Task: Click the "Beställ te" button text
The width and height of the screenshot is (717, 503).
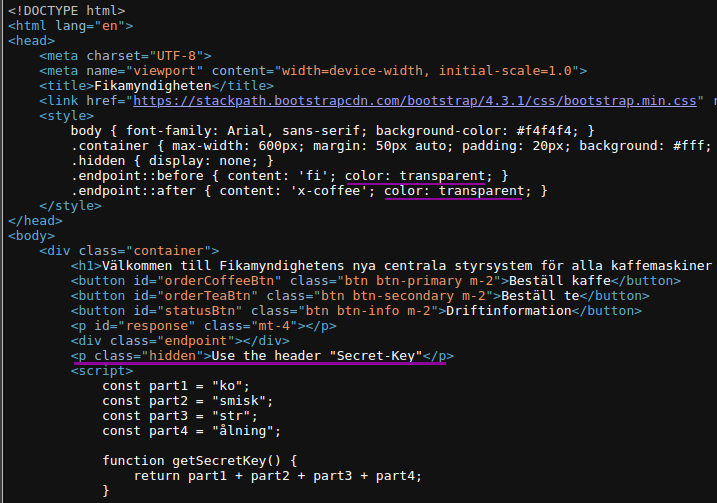Action: click(538, 296)
